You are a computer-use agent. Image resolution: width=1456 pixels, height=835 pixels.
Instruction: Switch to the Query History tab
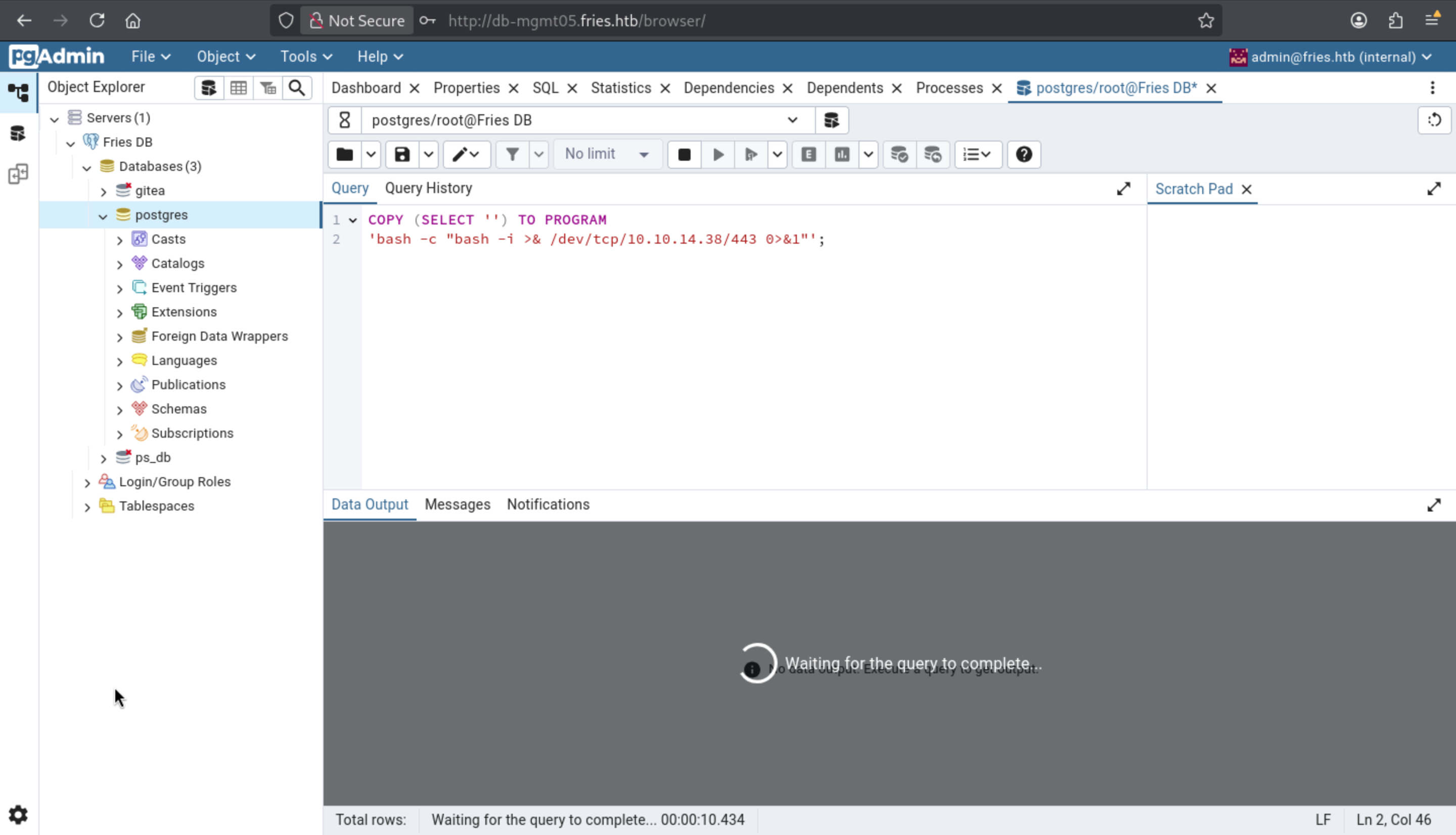428,188
